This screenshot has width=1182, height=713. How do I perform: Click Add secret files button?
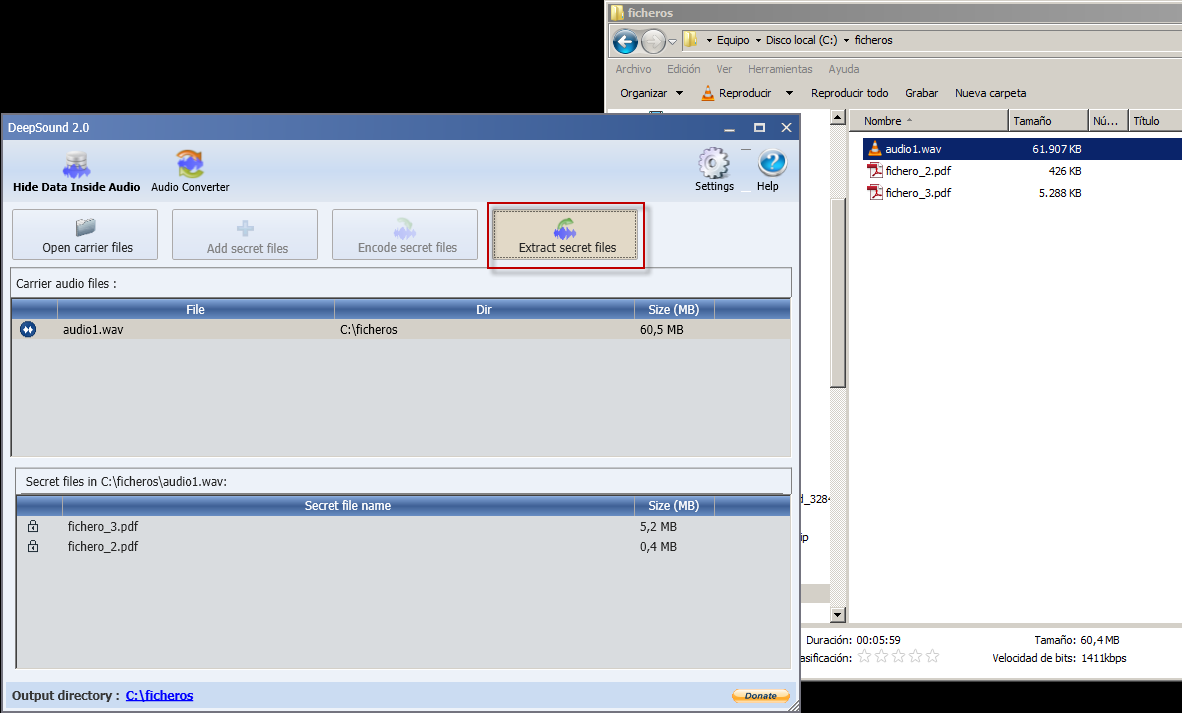pyautogui.click(x=245, y=235)
